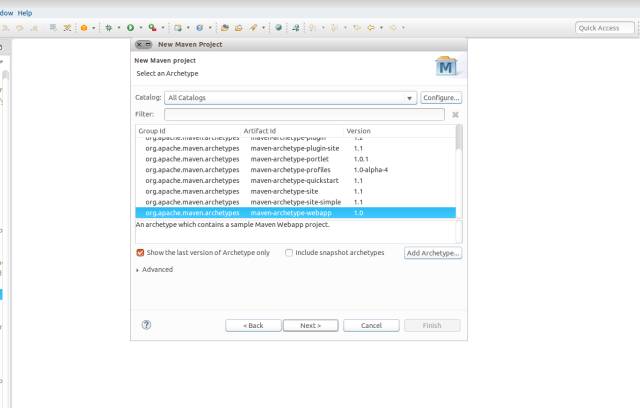Viewport: 640px width, 408px height.
Task: Click the Search pencil toolbar icon
Action: (253, 28)
